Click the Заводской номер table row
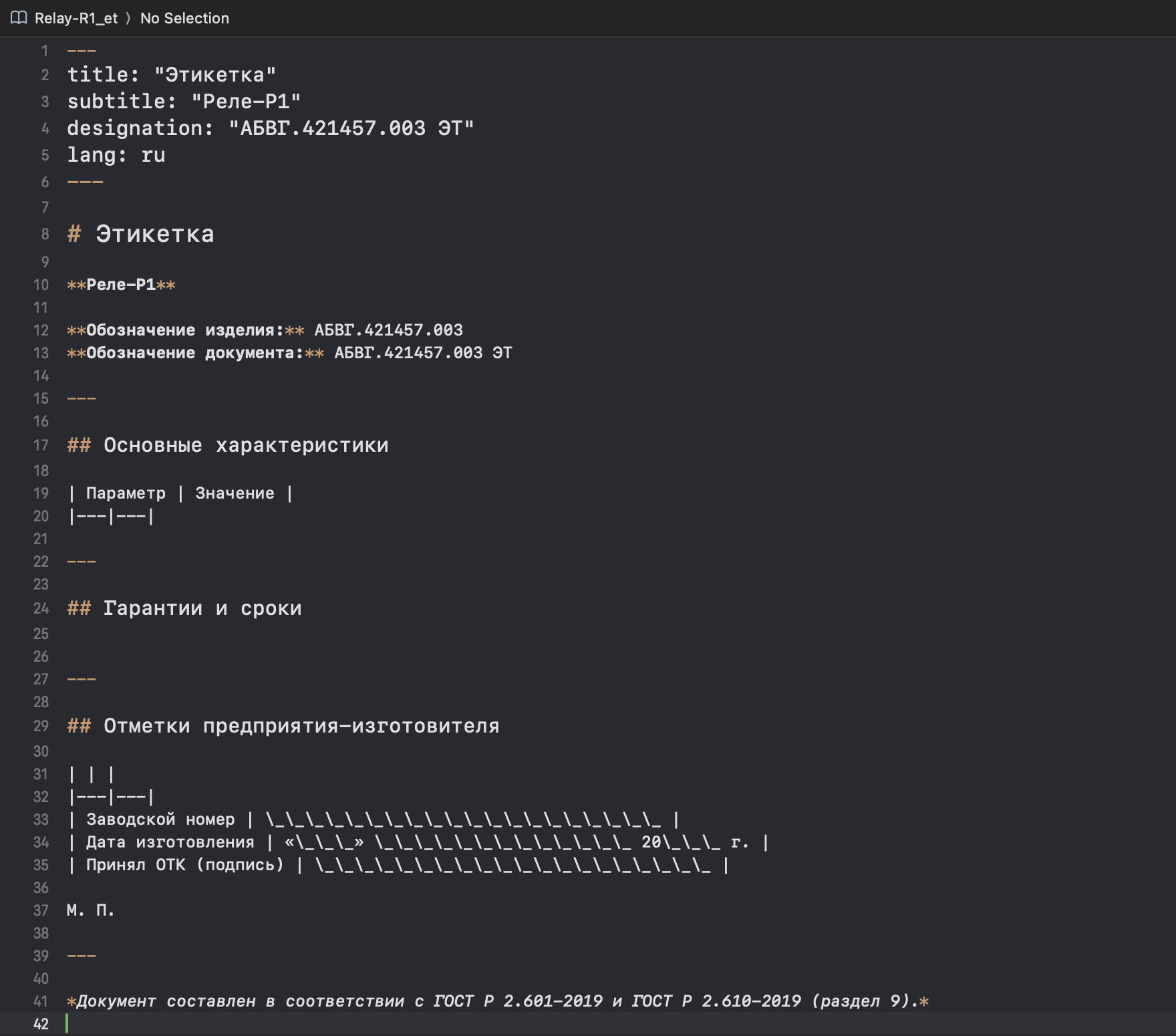Screen dimensions: 1176x1036 tap(374, 819)
